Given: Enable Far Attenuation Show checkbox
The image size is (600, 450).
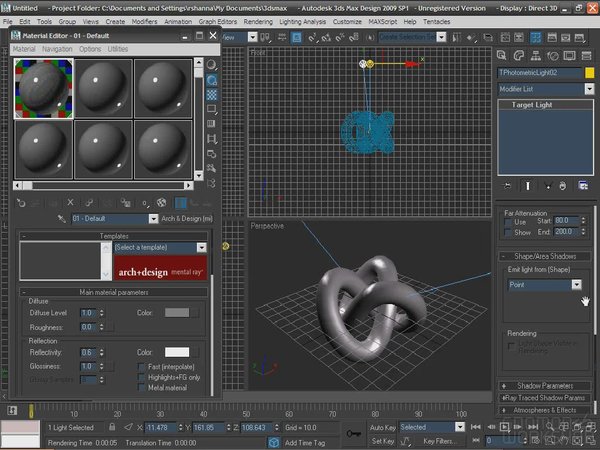Looking at the screenshot, I should (x=508, y=232).
